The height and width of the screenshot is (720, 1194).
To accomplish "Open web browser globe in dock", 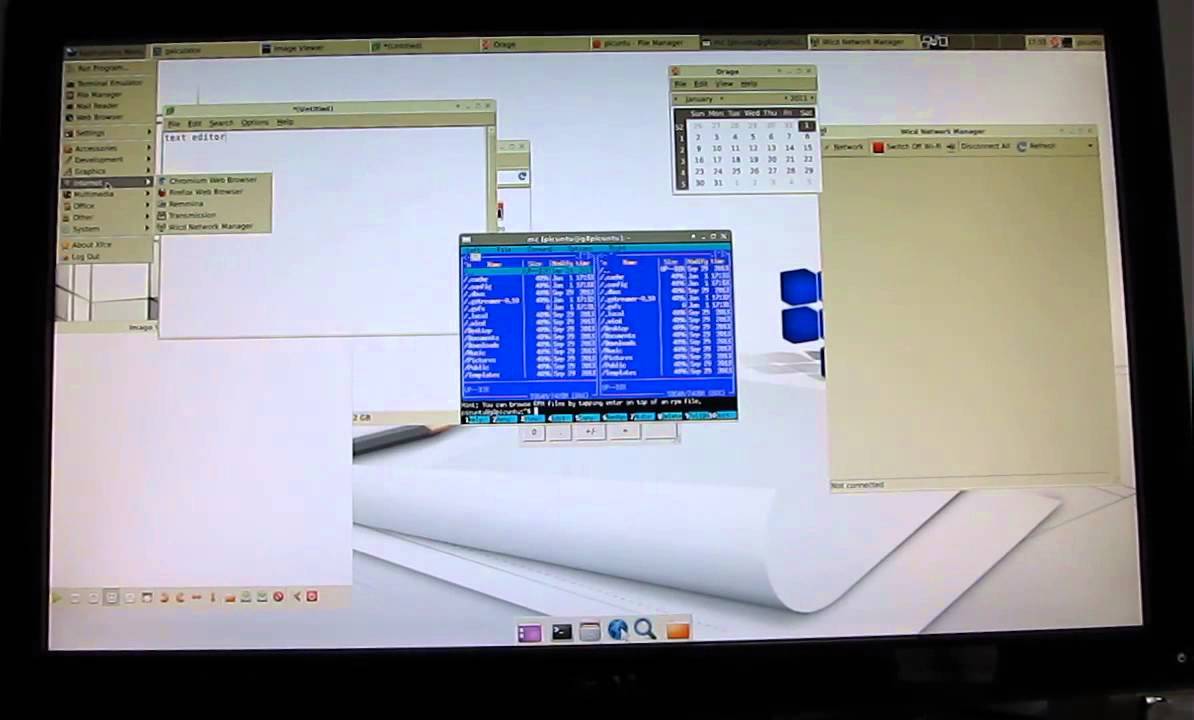I will [618, 630].
